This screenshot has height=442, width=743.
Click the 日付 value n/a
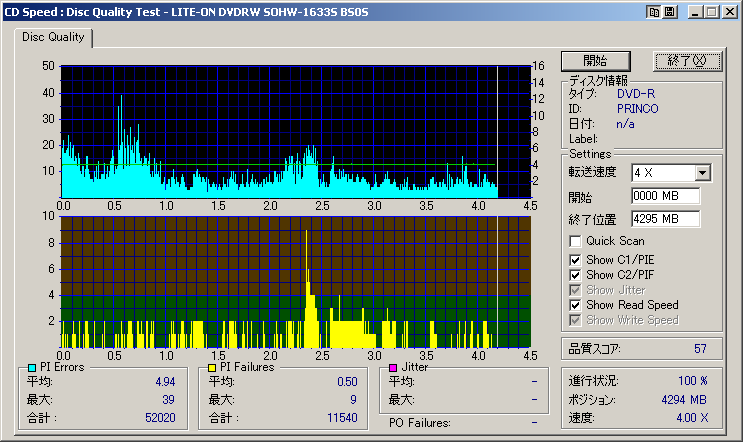coord(625,124)
